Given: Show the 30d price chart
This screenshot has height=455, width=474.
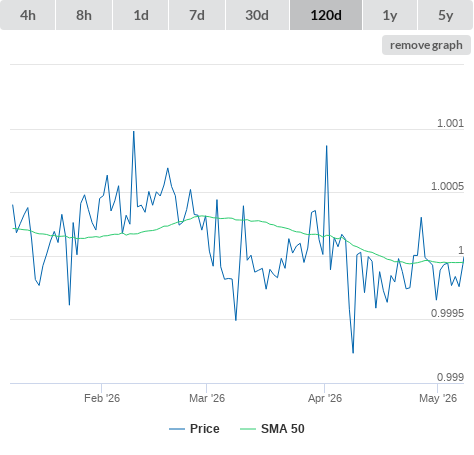Looking at the screenshot, I should click(257, 15).
